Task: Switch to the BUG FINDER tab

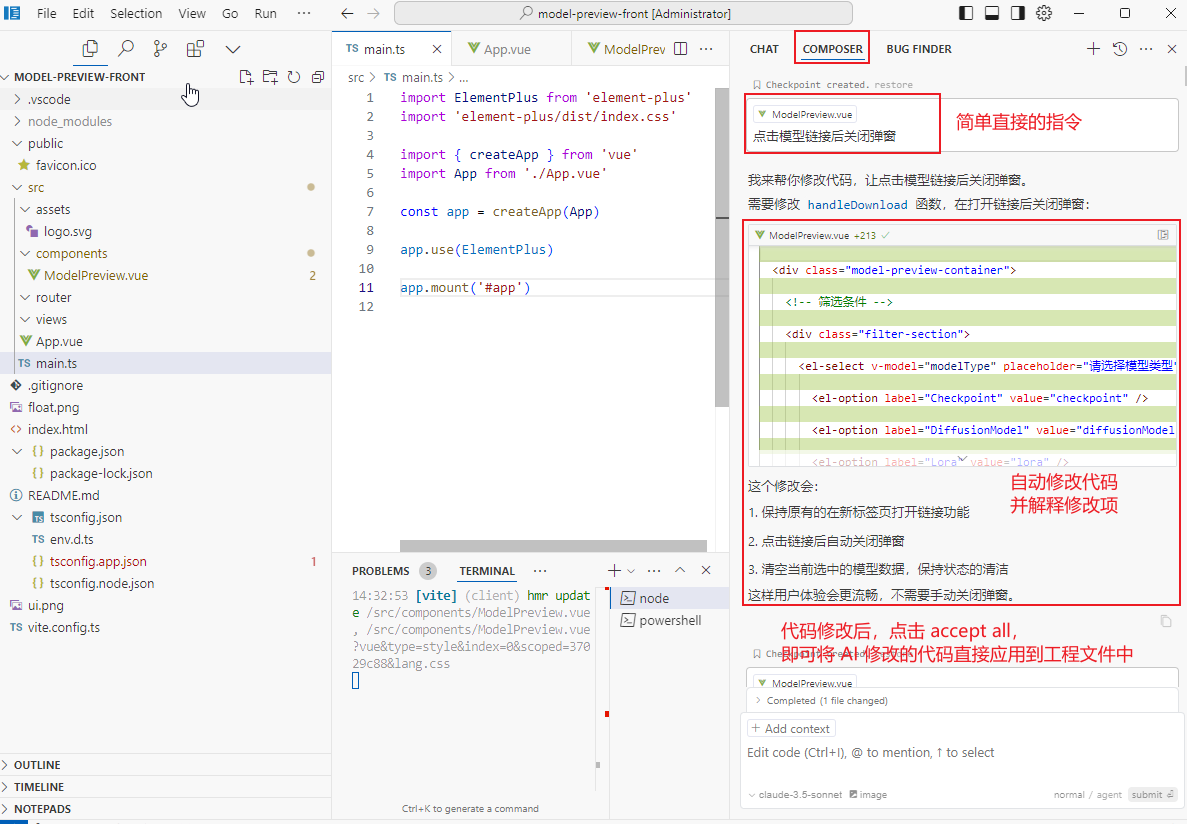Action: coord(919,48)
